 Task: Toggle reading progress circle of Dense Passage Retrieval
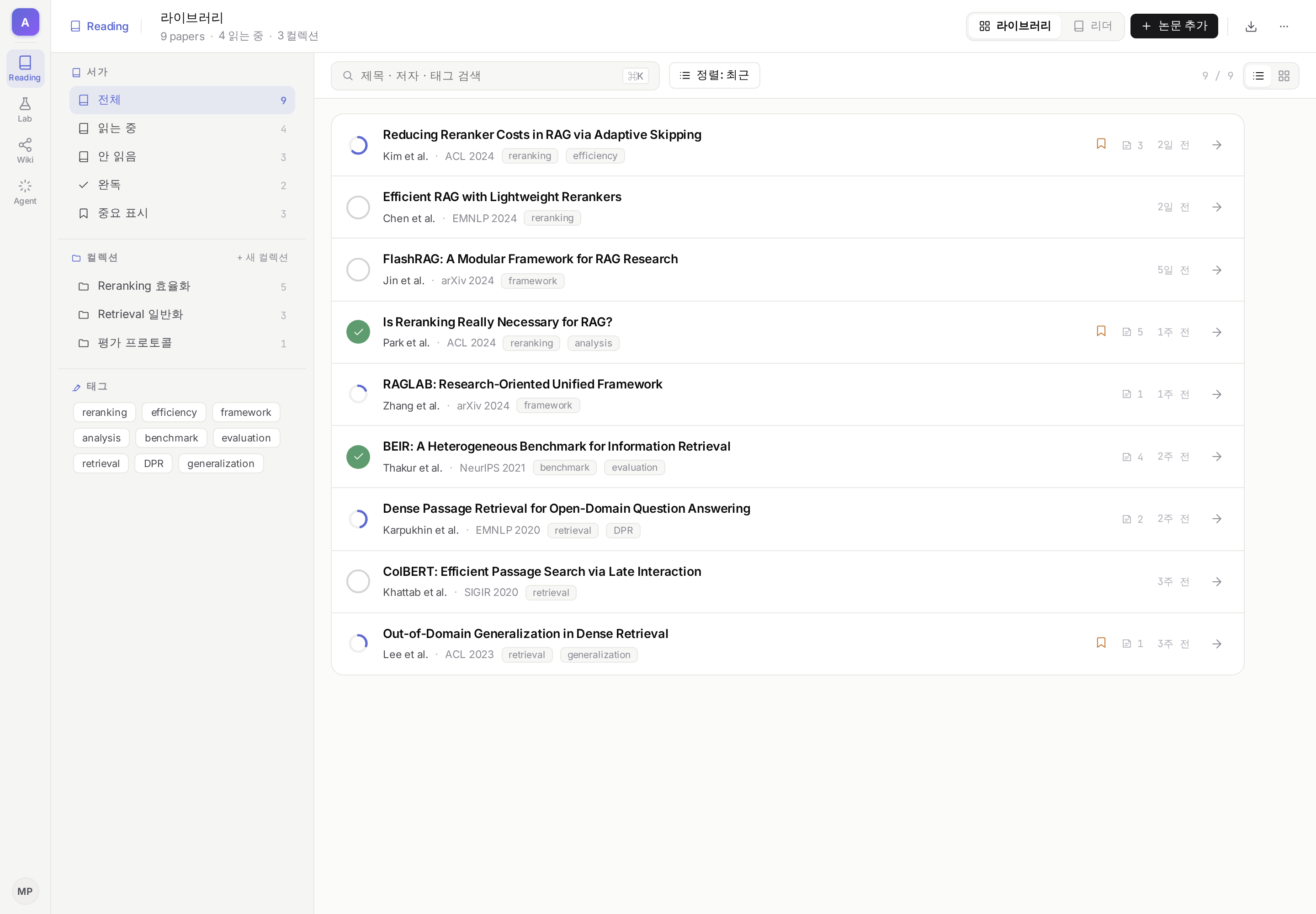(358, 519)
